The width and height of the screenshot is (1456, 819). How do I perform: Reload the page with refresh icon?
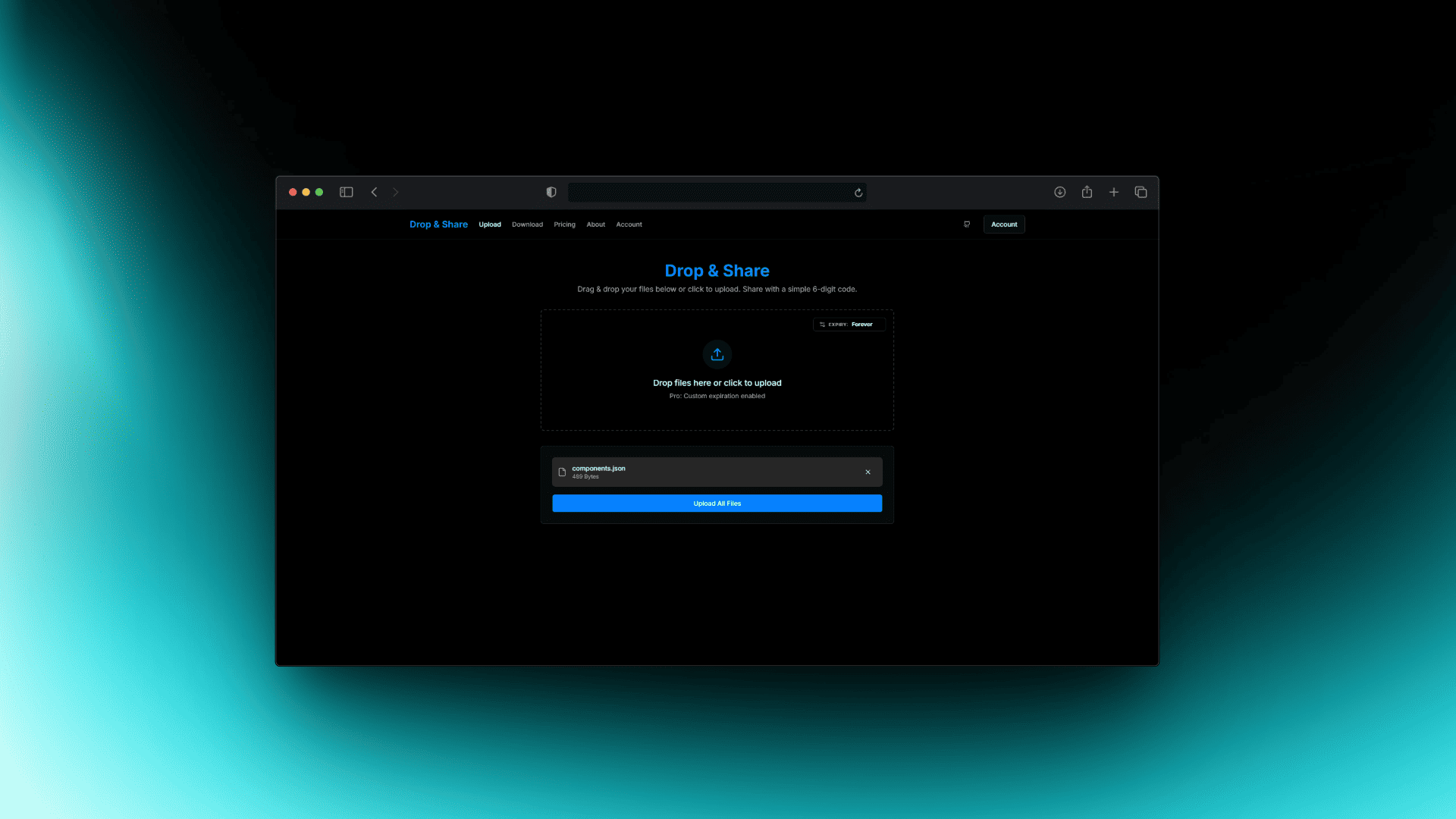click(858, 193)
